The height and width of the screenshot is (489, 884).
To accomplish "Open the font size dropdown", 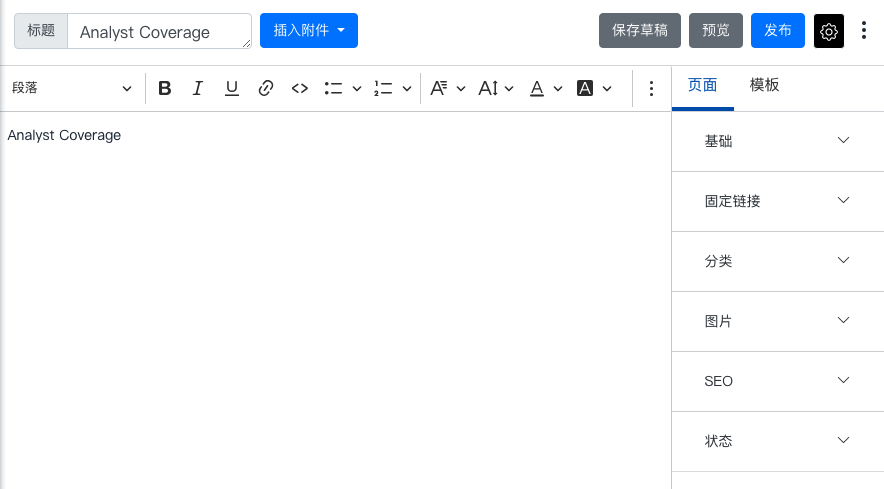I will click(x=495, y=88).
